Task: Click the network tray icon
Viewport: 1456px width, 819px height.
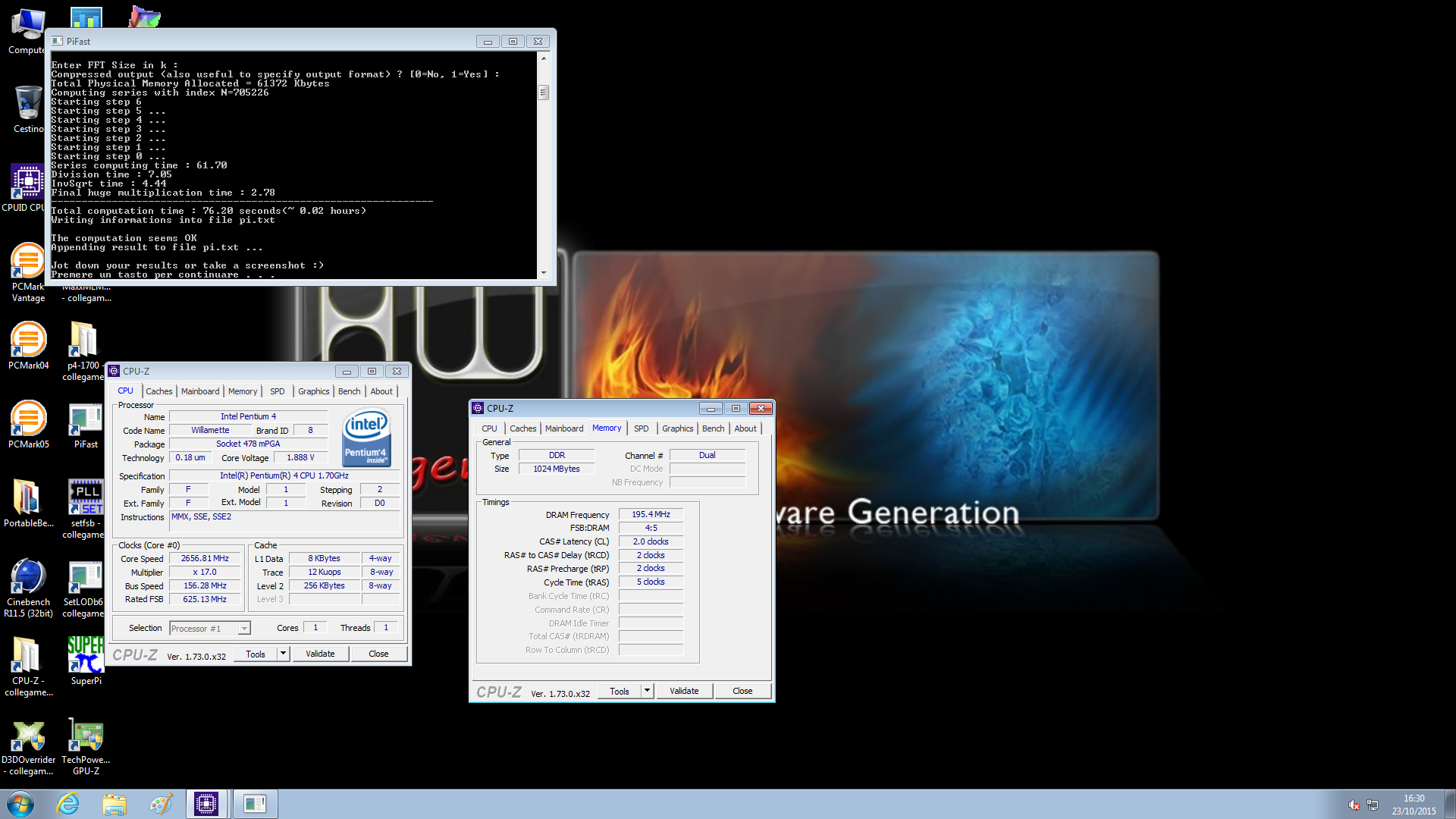Action: pos(1373,805)
